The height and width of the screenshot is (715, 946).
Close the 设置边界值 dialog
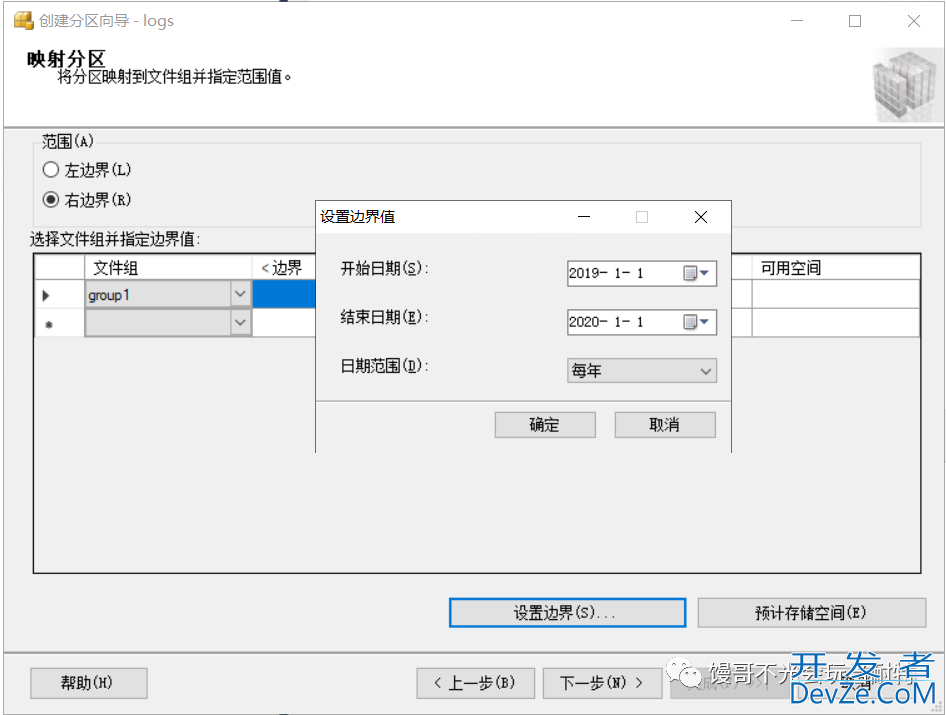(700, 217)
